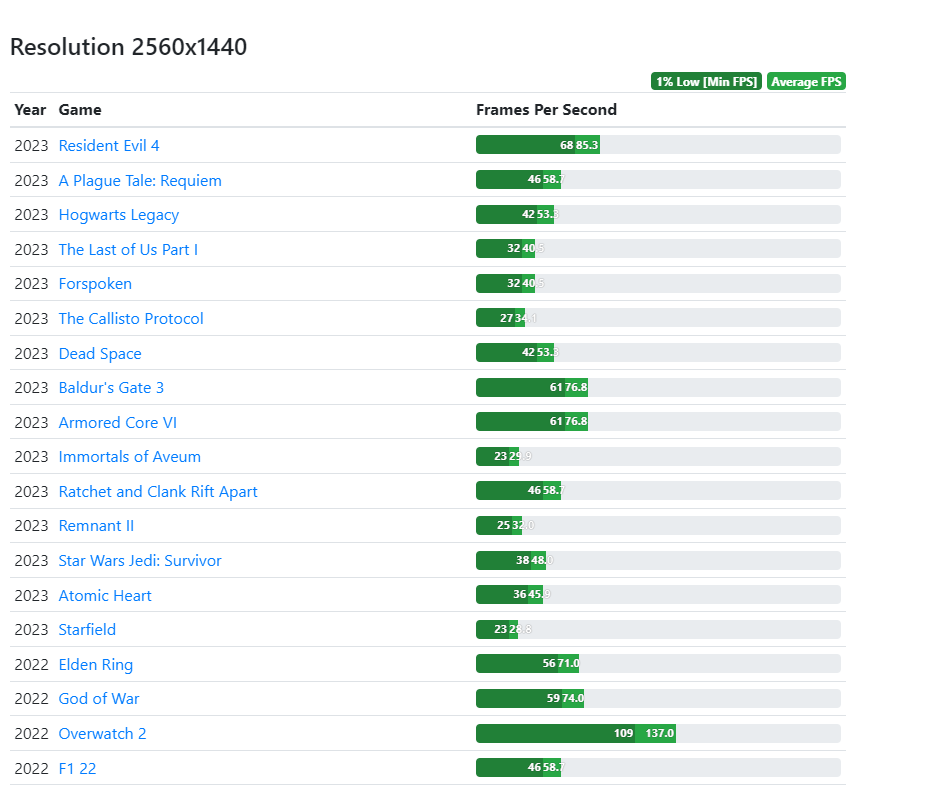Click the Elden Ring FPS bar
Screen dimensions: 926x785
(x=658, y=664)
